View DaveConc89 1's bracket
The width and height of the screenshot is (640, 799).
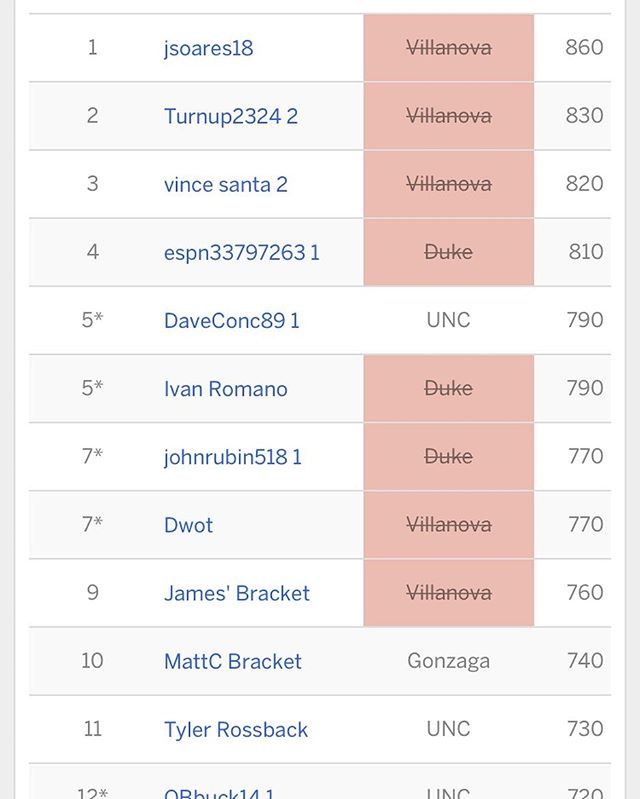[232, 320]
